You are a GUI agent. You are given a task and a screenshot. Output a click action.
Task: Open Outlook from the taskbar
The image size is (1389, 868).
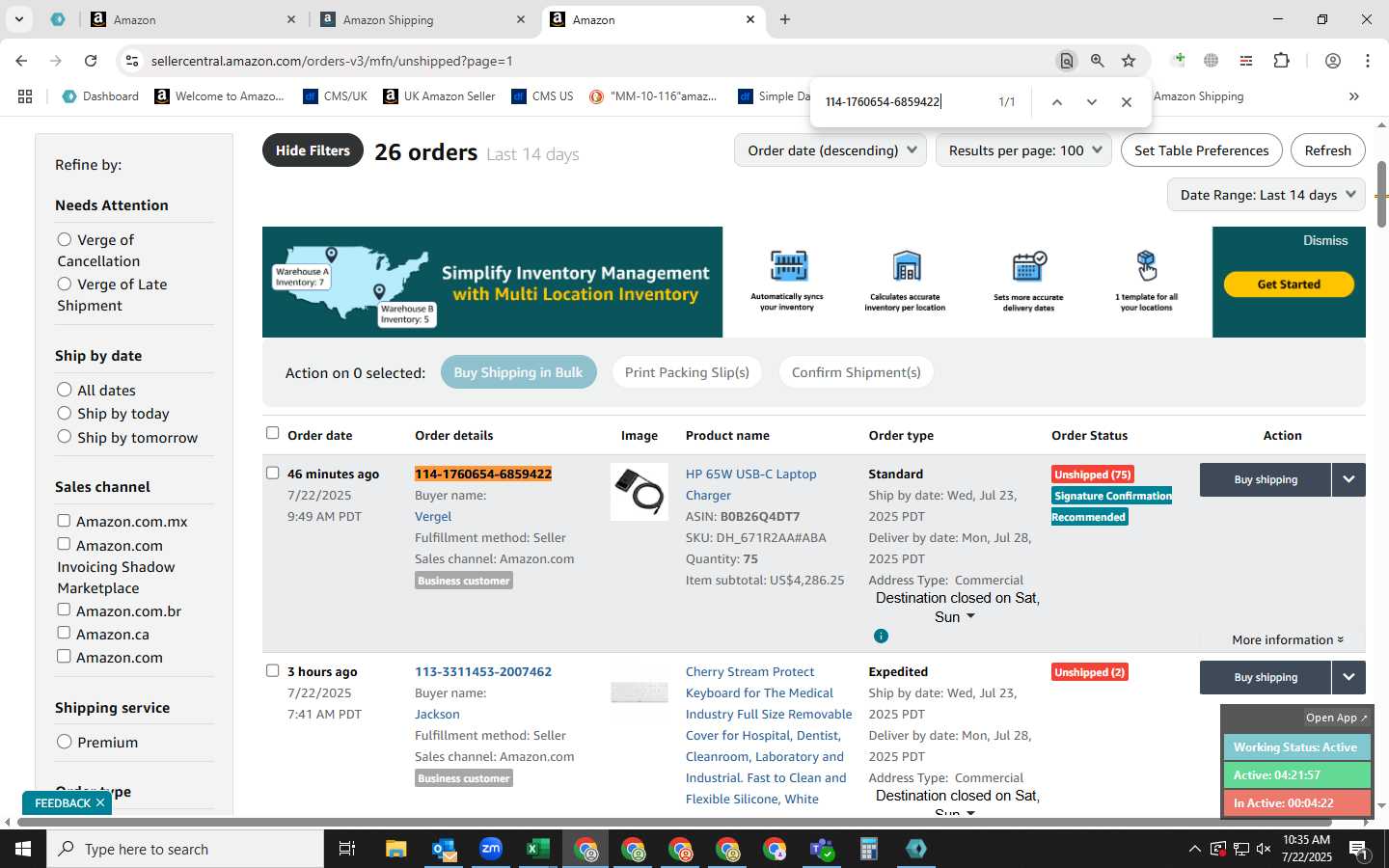pos(444,849)
